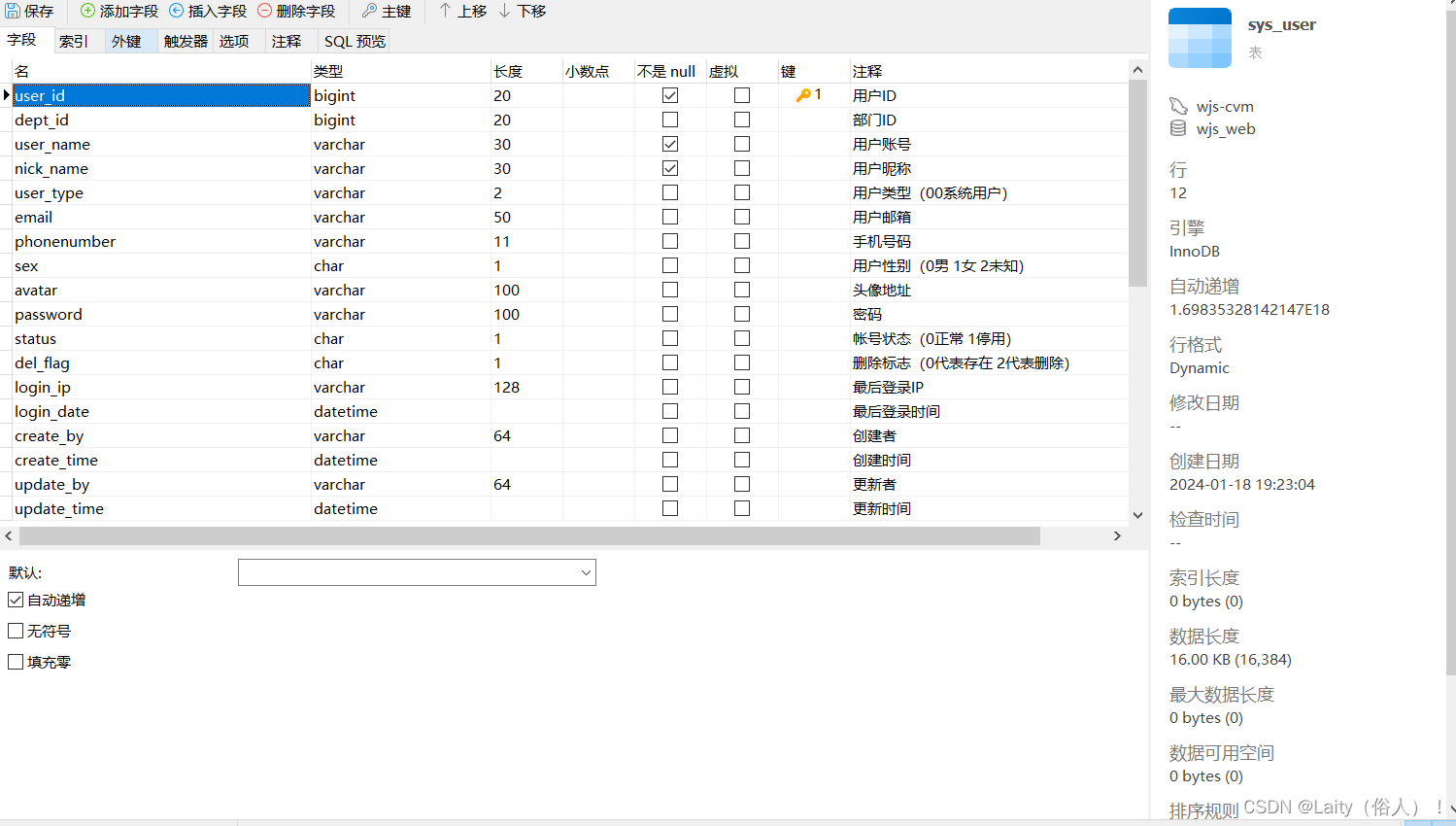Screen dimensions: 1456x826
Task: Switch to the 字段 tab
Action: click(x=21, y=40)
